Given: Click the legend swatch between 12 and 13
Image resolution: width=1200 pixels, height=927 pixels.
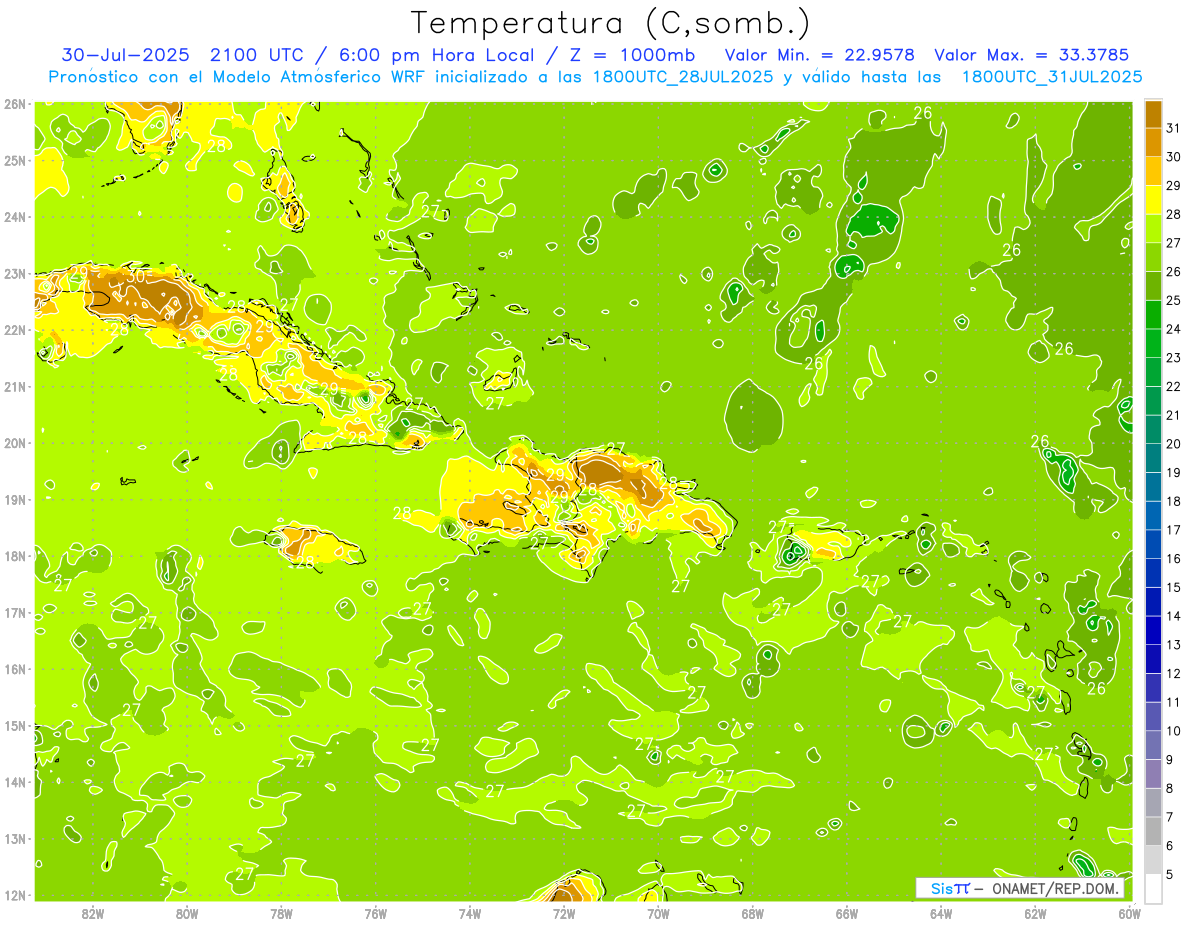Looking at the screenshot, I should (x=1153, y=660).
